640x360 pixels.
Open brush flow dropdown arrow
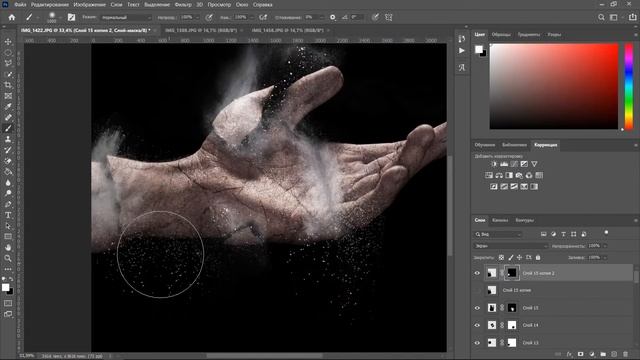coord(251,18)
